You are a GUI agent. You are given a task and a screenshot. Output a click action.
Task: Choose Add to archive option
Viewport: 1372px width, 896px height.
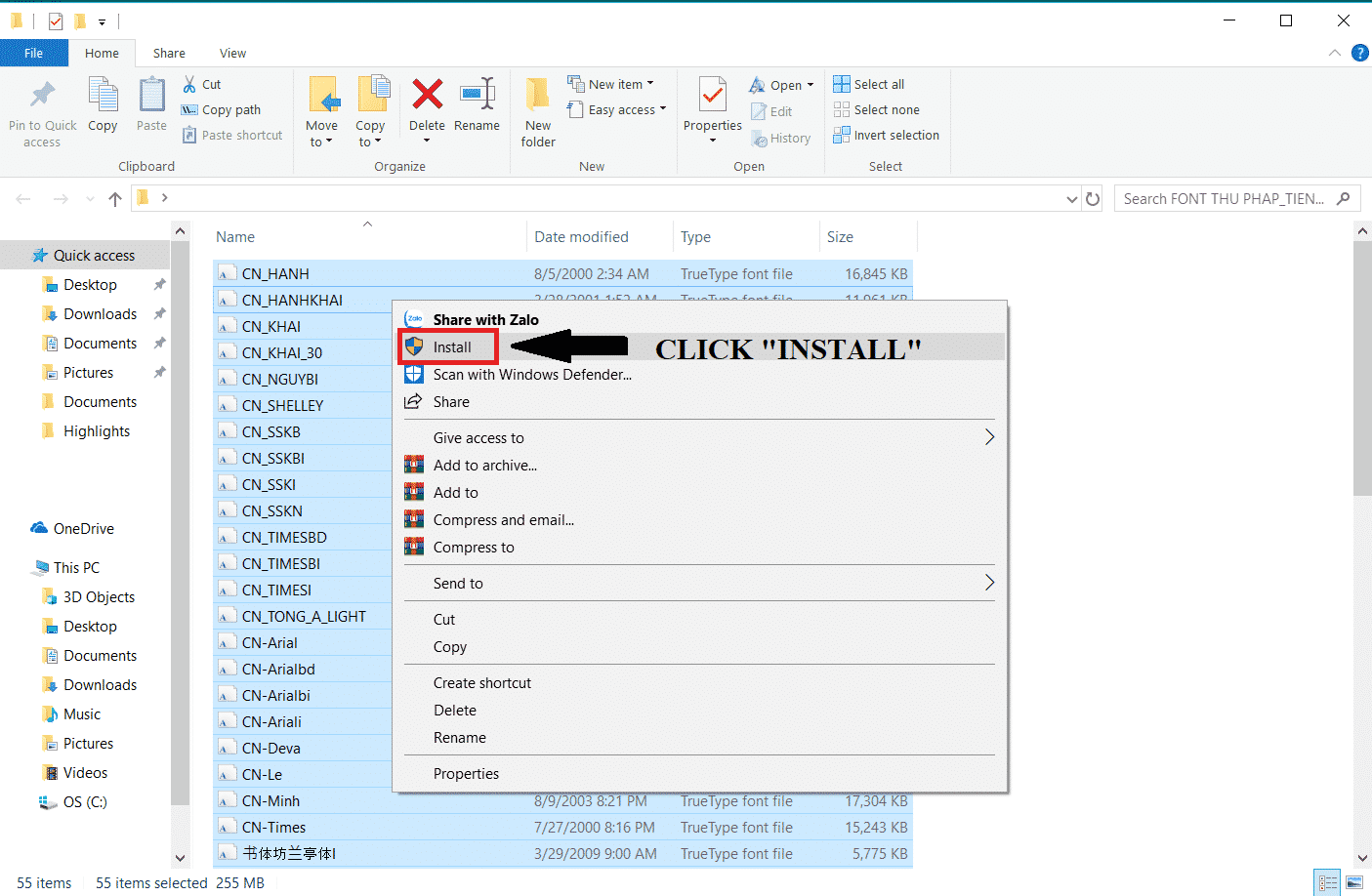(x=699, y=466)
